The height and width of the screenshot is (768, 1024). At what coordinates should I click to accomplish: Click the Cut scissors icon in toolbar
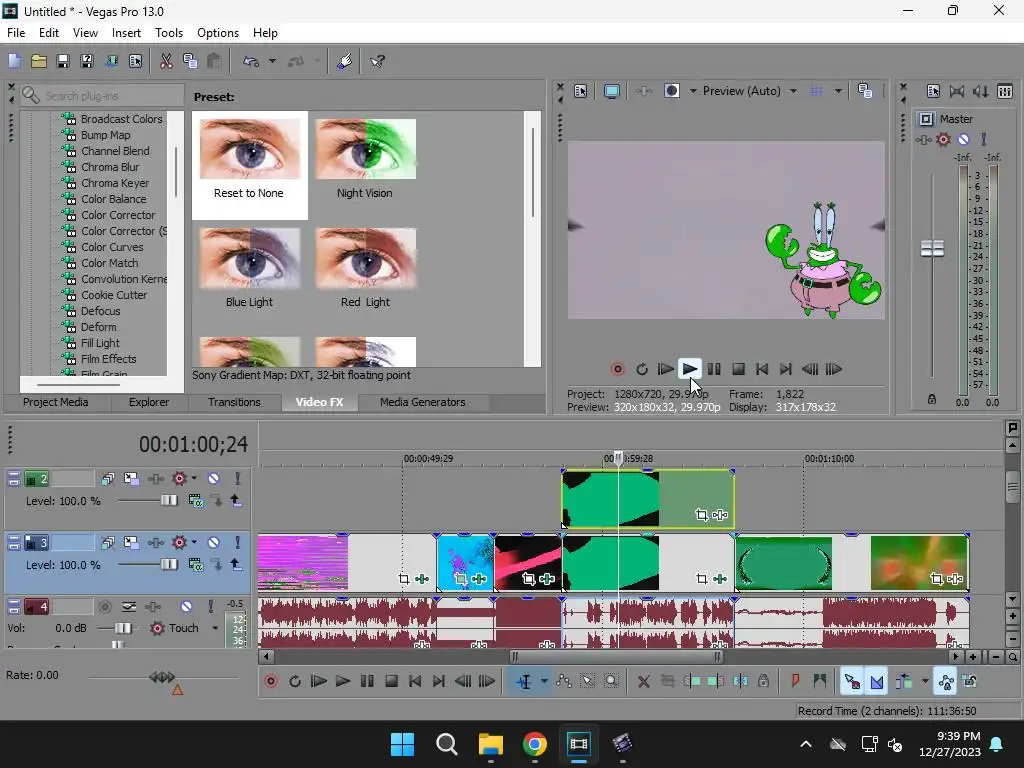point(166,61)
